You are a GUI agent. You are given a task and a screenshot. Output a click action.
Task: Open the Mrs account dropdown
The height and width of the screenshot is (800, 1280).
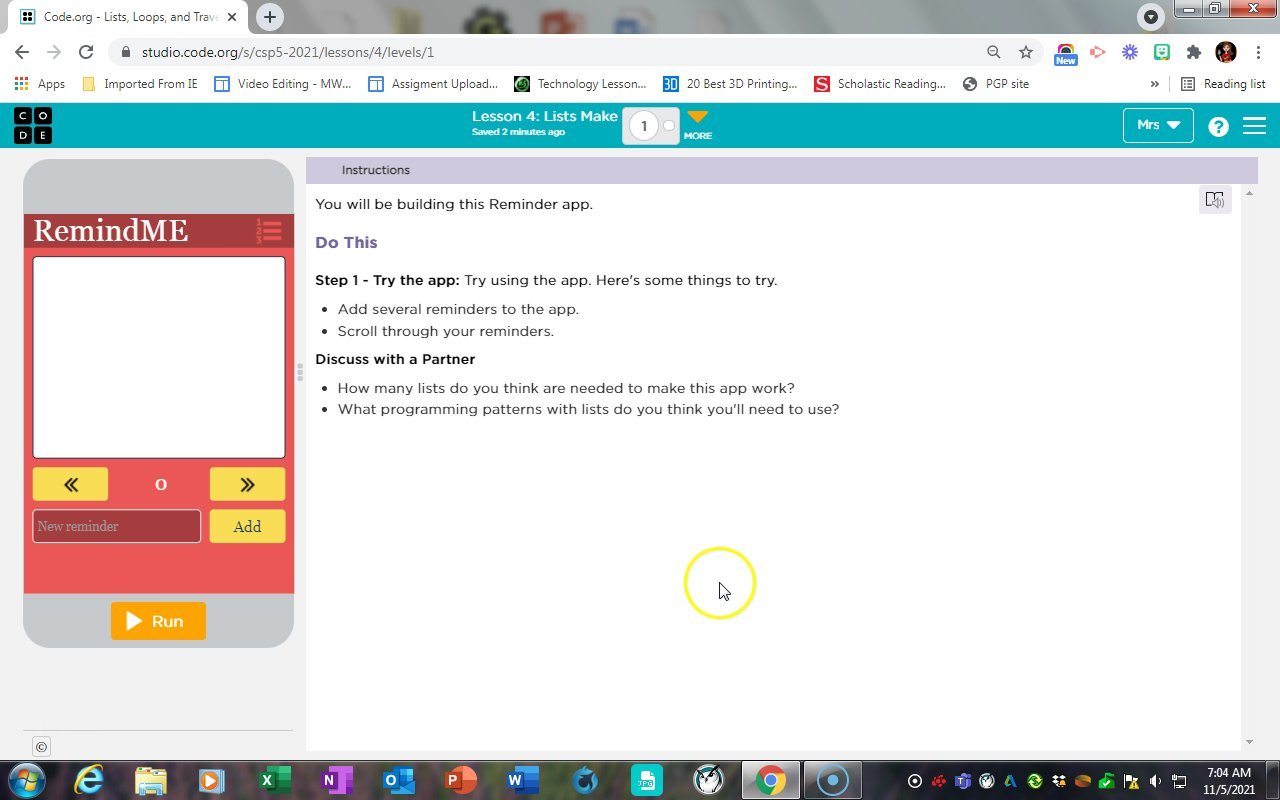tap(1157, 125)
